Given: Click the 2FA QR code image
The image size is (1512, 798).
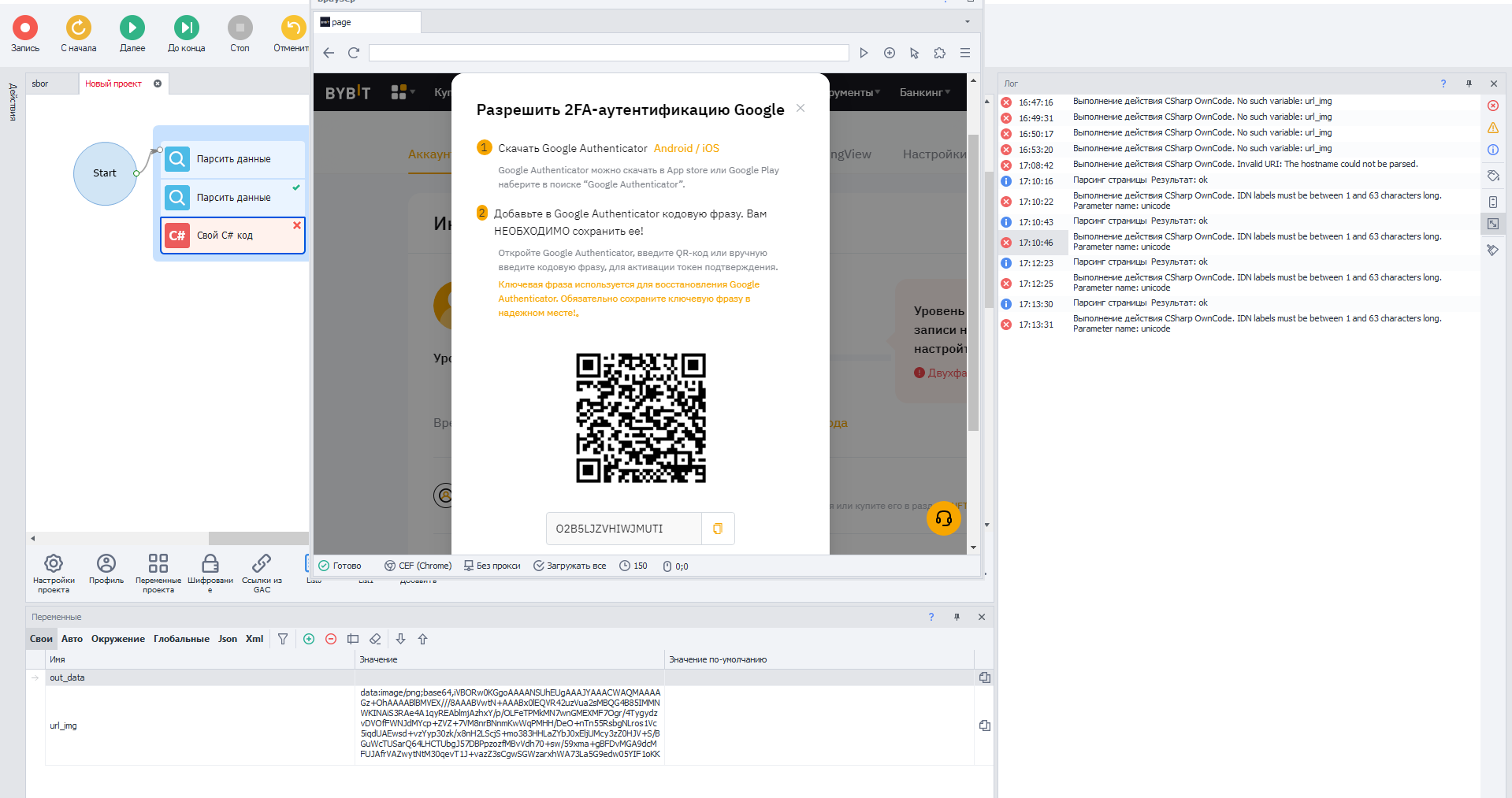Looking at the screenshot, I should coord(641,418).
